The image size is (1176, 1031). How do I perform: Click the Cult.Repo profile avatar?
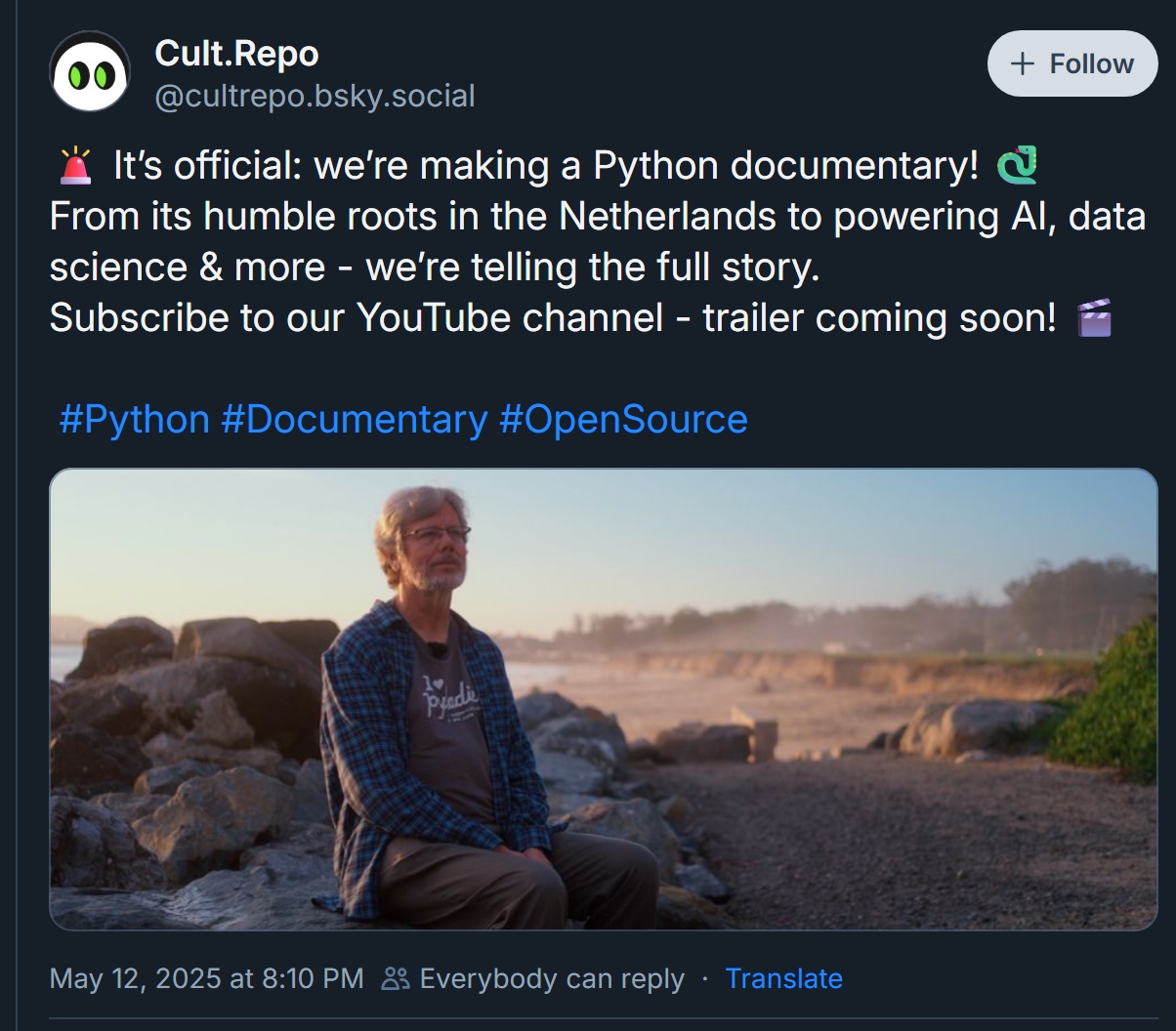click(90, 71)
